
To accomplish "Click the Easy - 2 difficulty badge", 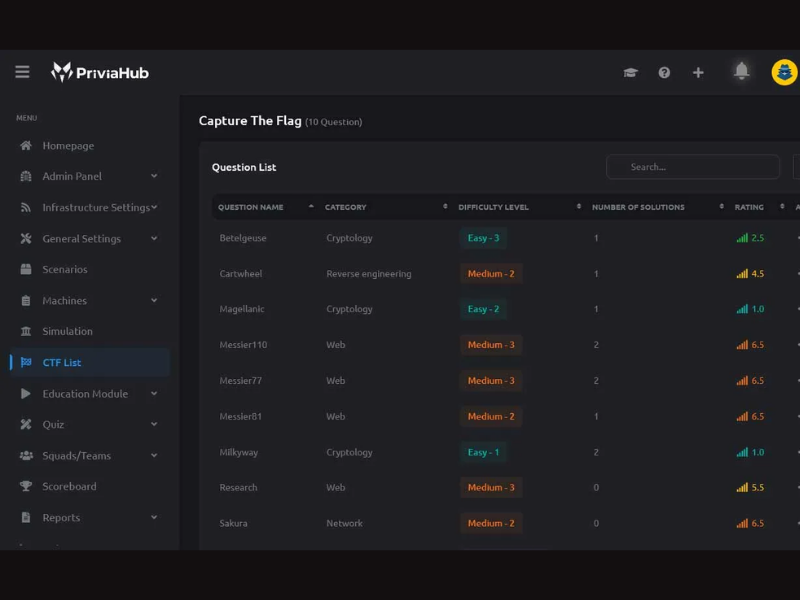I will coord(483,309).
